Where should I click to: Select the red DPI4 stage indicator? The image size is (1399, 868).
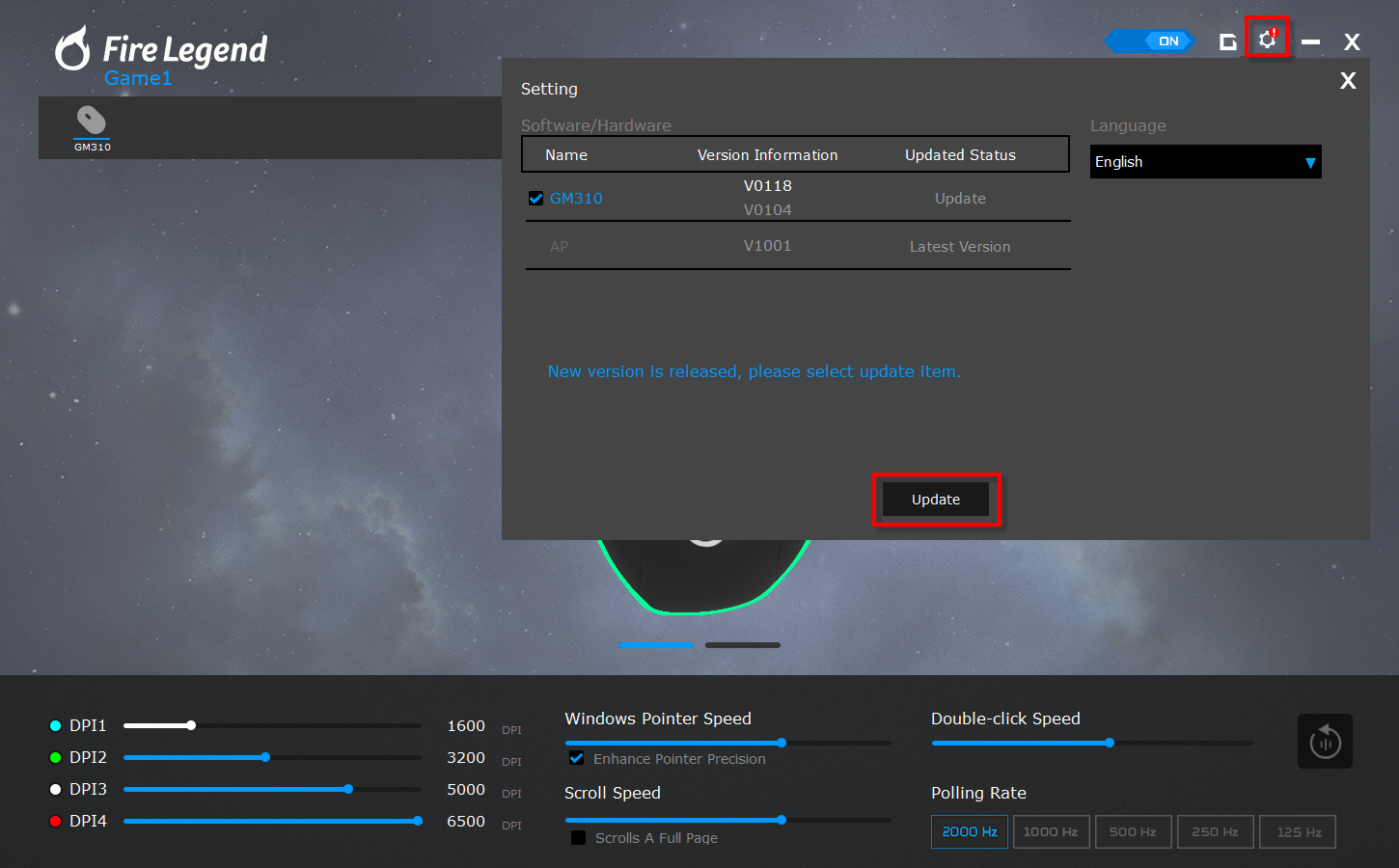(55, 821)
